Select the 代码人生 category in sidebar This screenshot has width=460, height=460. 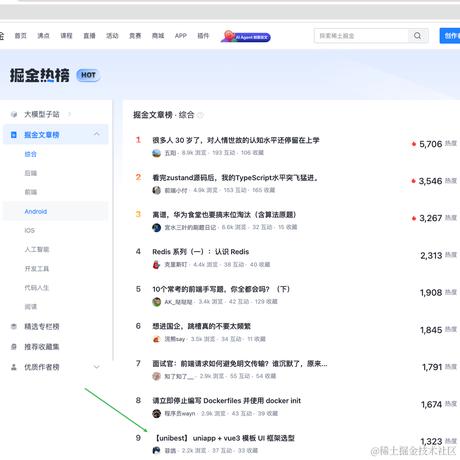[37, 288]
